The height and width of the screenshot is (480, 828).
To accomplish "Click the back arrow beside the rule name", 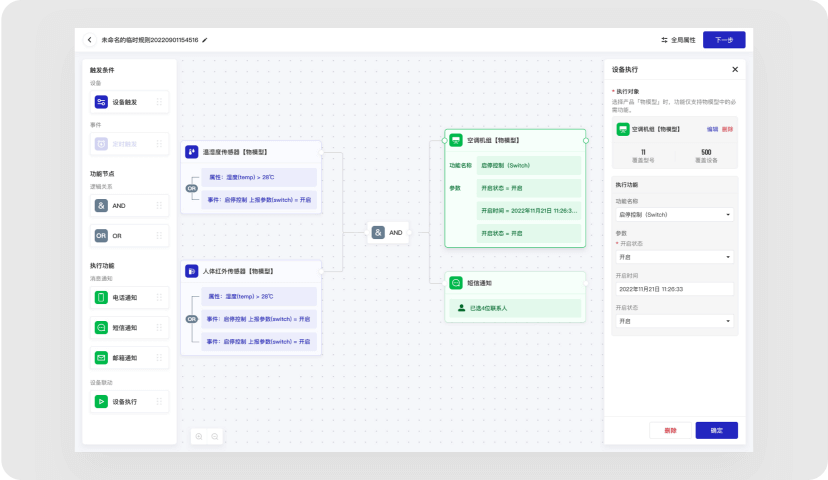I will pyautogui.click(x=89, y=40).
